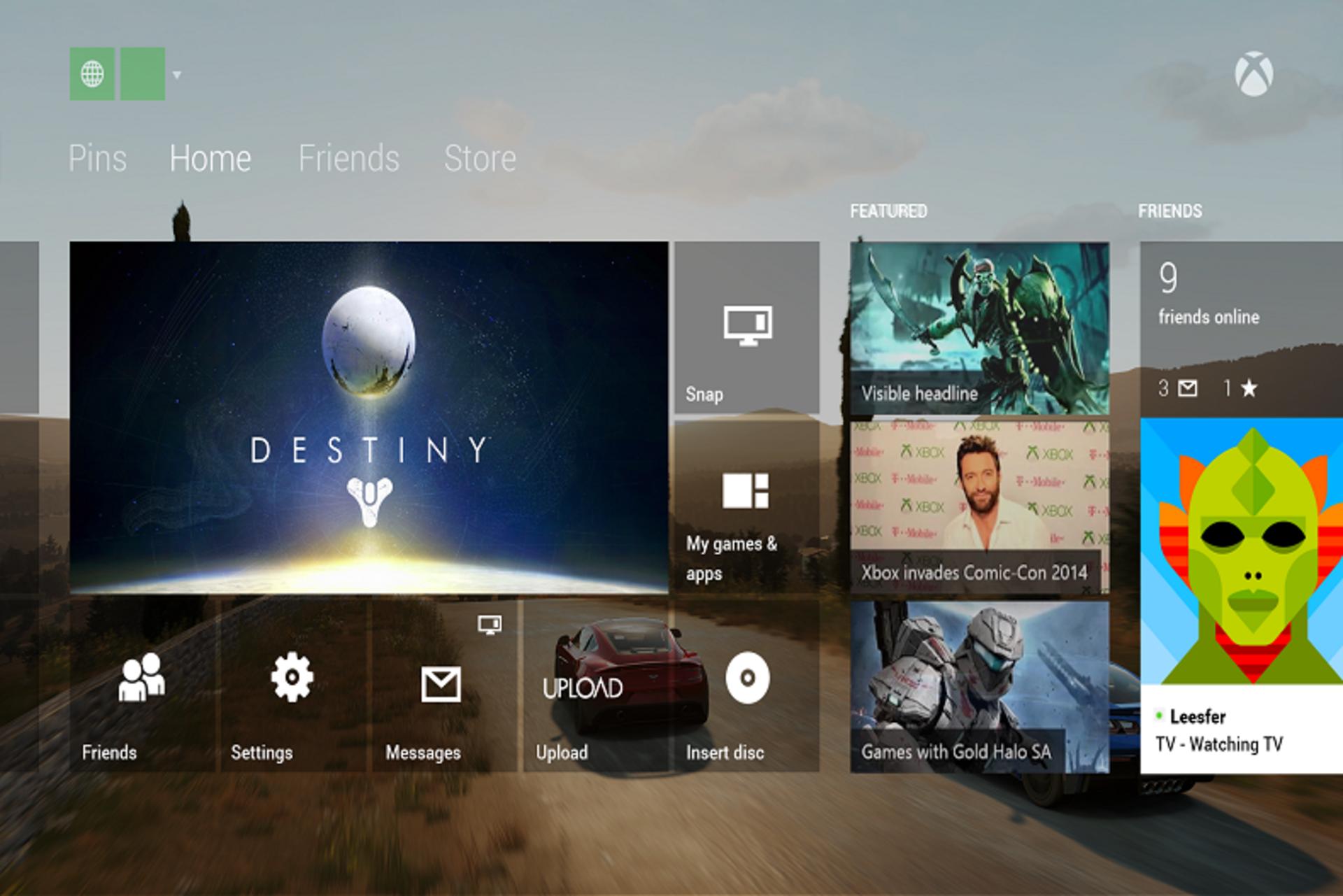Open the Visible headline featured tile

(979, 328)
